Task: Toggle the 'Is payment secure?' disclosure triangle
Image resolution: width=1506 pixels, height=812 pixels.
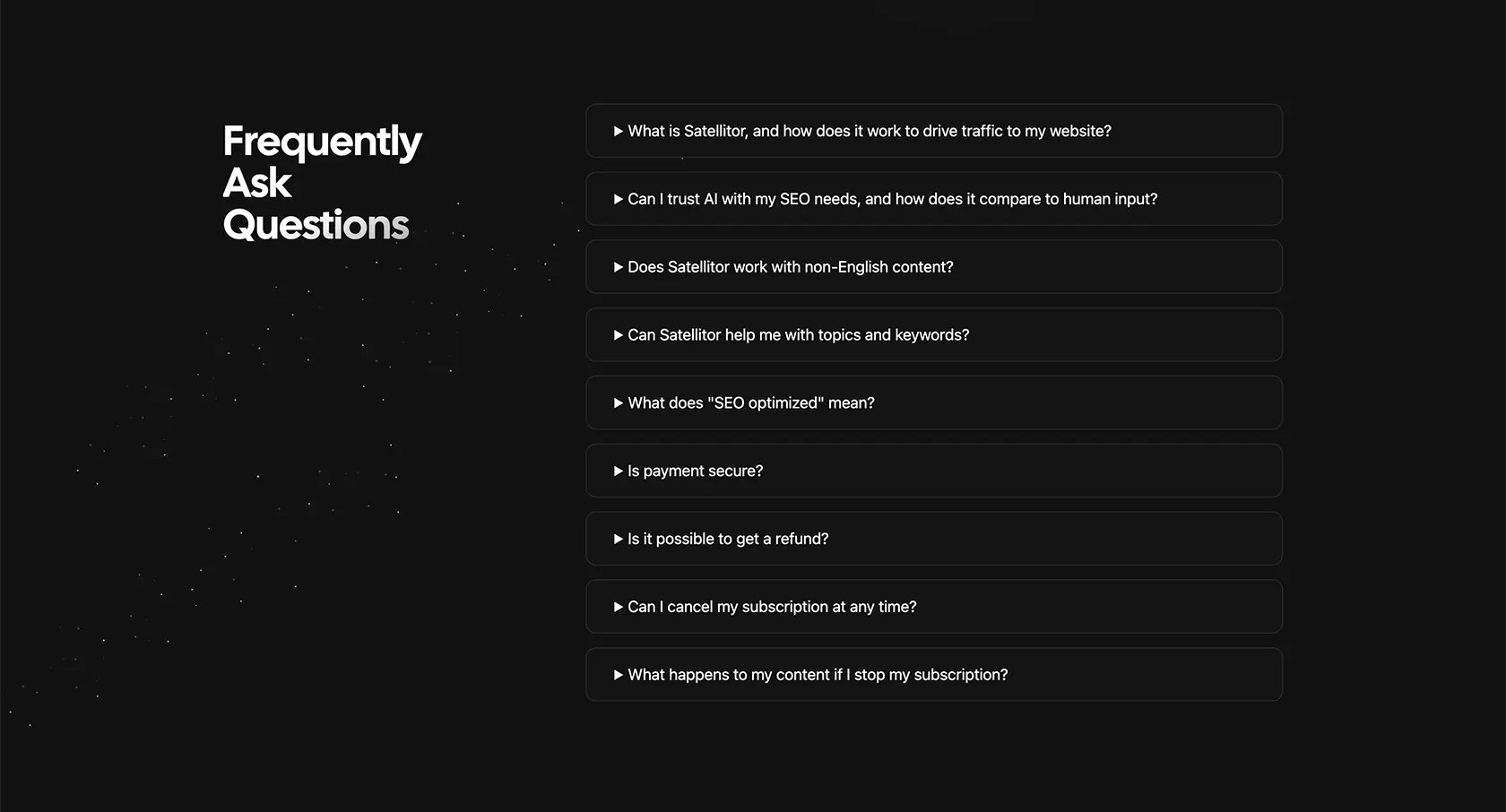Action: click(619, 471)
